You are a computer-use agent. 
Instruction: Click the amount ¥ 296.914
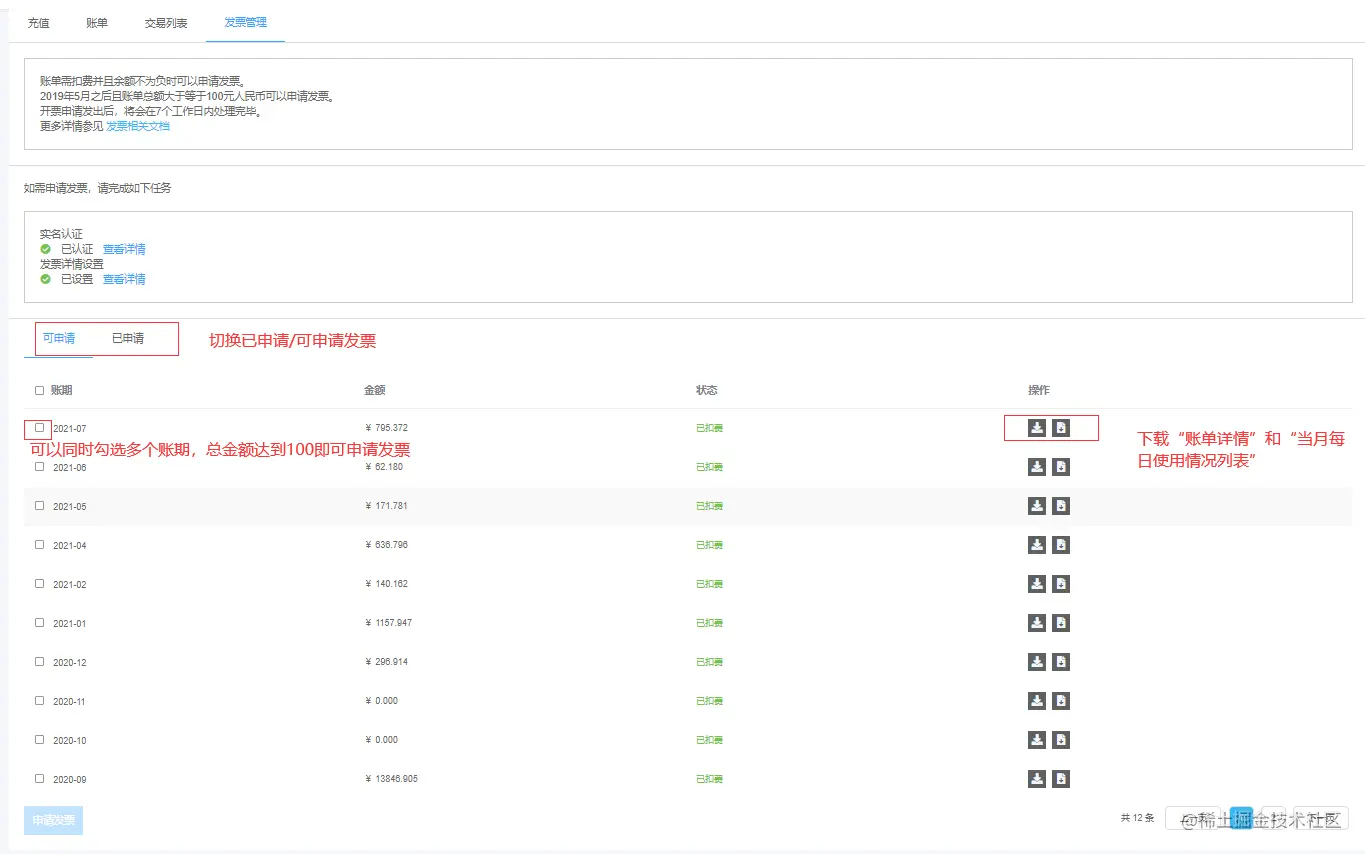pos(387,662)
